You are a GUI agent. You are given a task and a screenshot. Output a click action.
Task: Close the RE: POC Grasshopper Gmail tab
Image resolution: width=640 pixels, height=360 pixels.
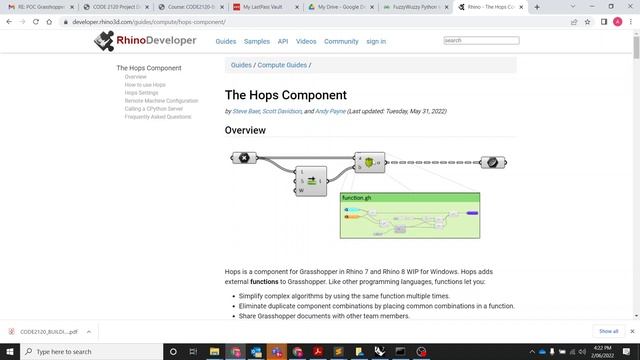click(x=72, y=7)
